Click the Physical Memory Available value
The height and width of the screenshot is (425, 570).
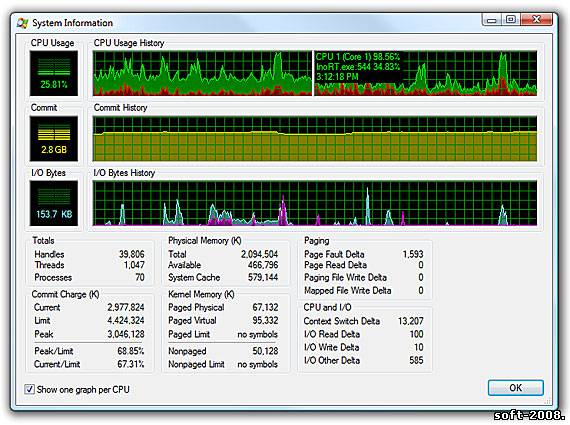263,265
